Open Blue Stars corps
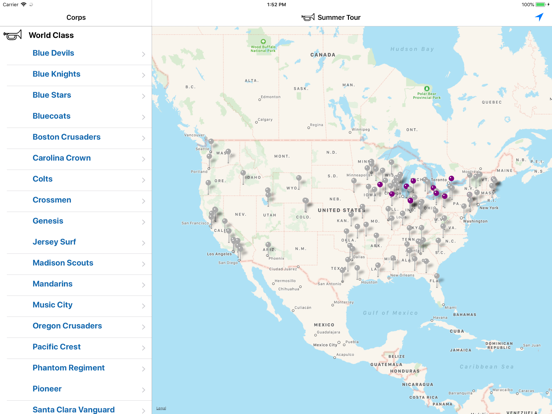552x414 pixels. tap(76, 95)
